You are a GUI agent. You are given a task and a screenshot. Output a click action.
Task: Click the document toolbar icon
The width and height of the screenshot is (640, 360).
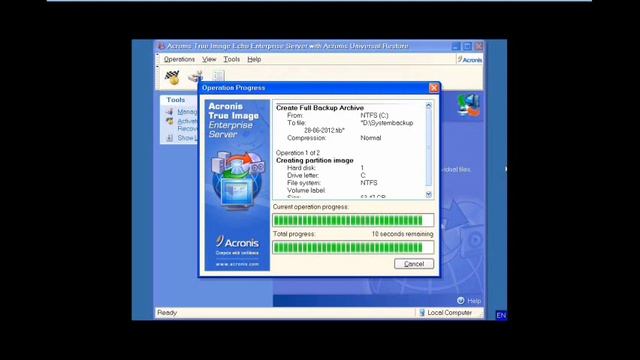point(218,76)
